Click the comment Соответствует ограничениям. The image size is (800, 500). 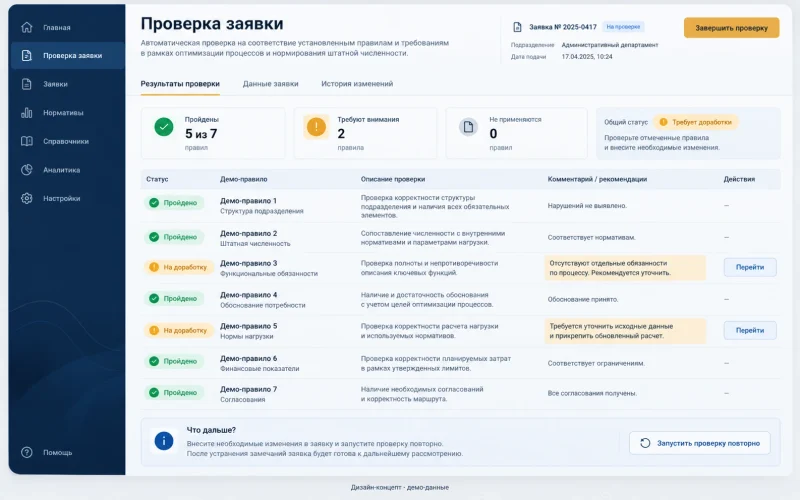(x=596, y=363)
